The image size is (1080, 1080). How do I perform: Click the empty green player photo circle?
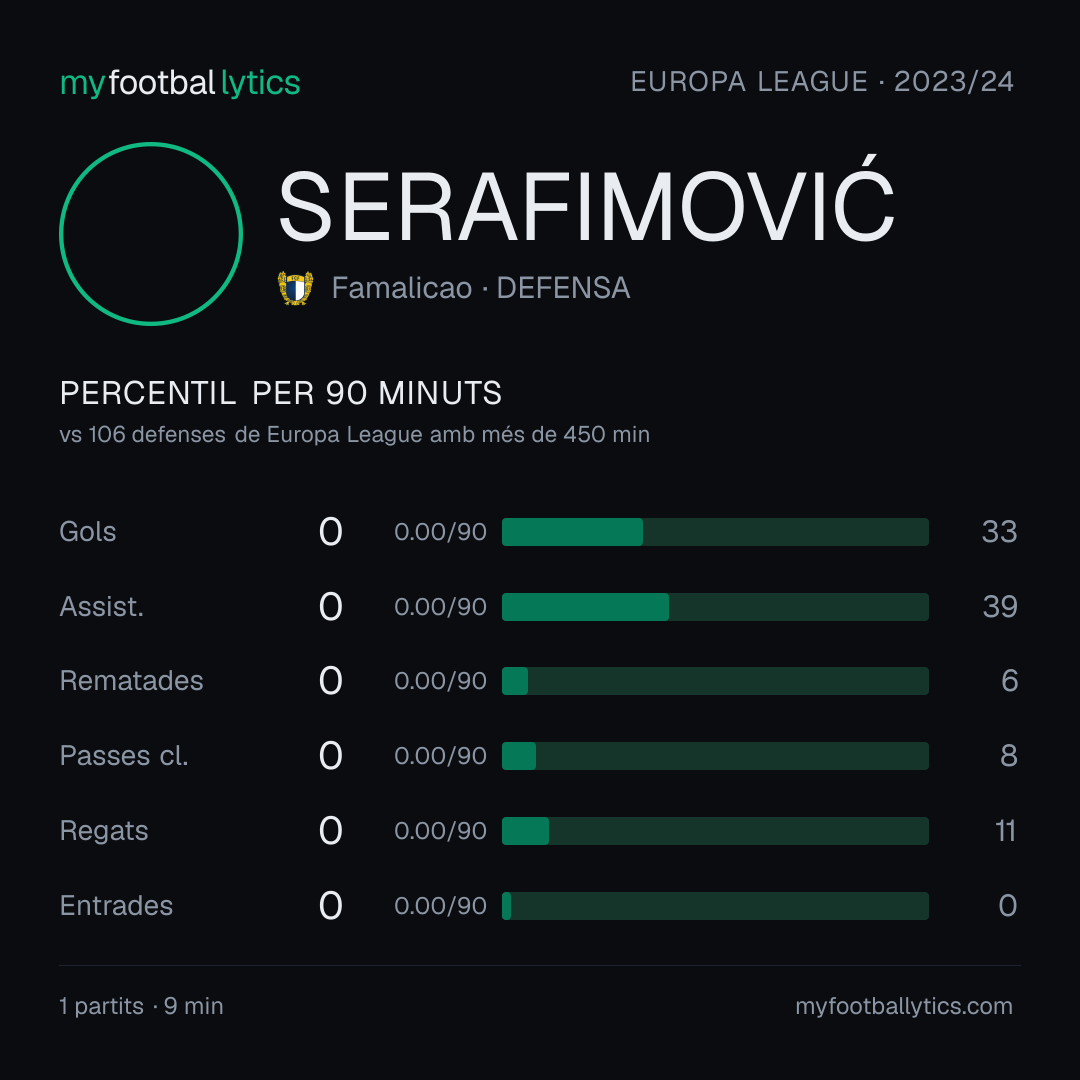tap(151, 234)
